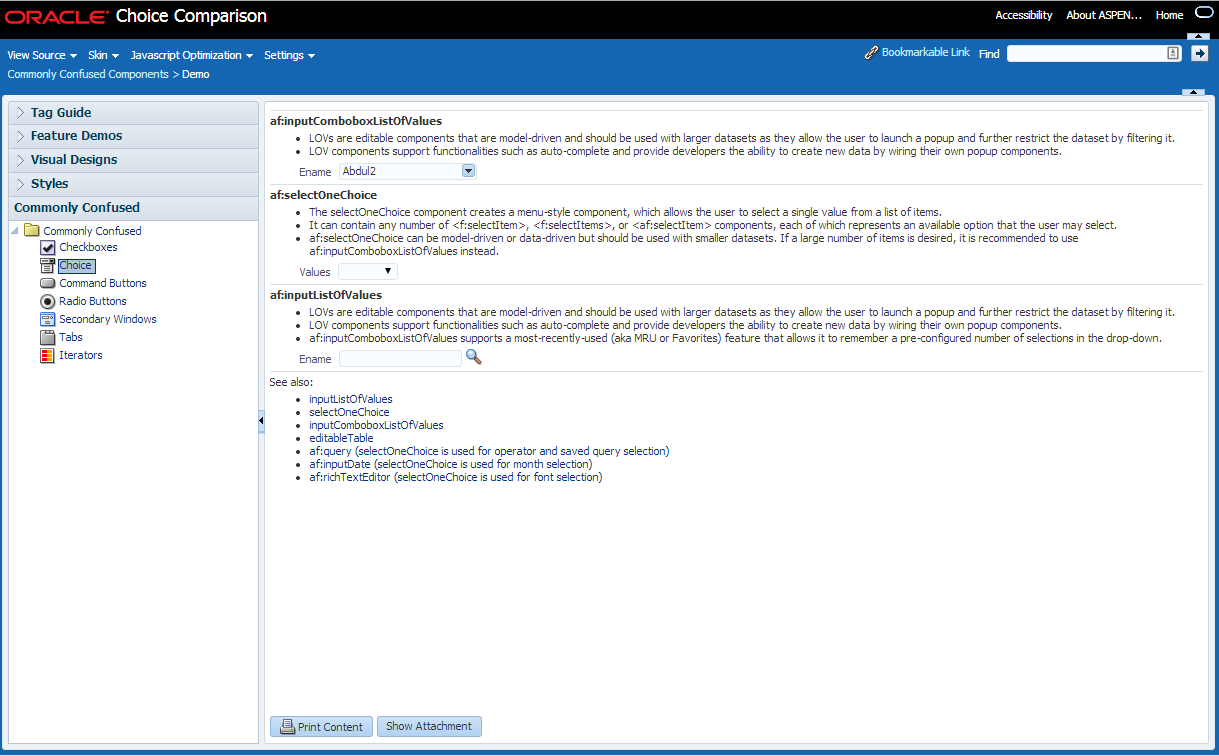Open the About ASPEN link
The image size is (1219, 756).
click(x=1105, y=15)
